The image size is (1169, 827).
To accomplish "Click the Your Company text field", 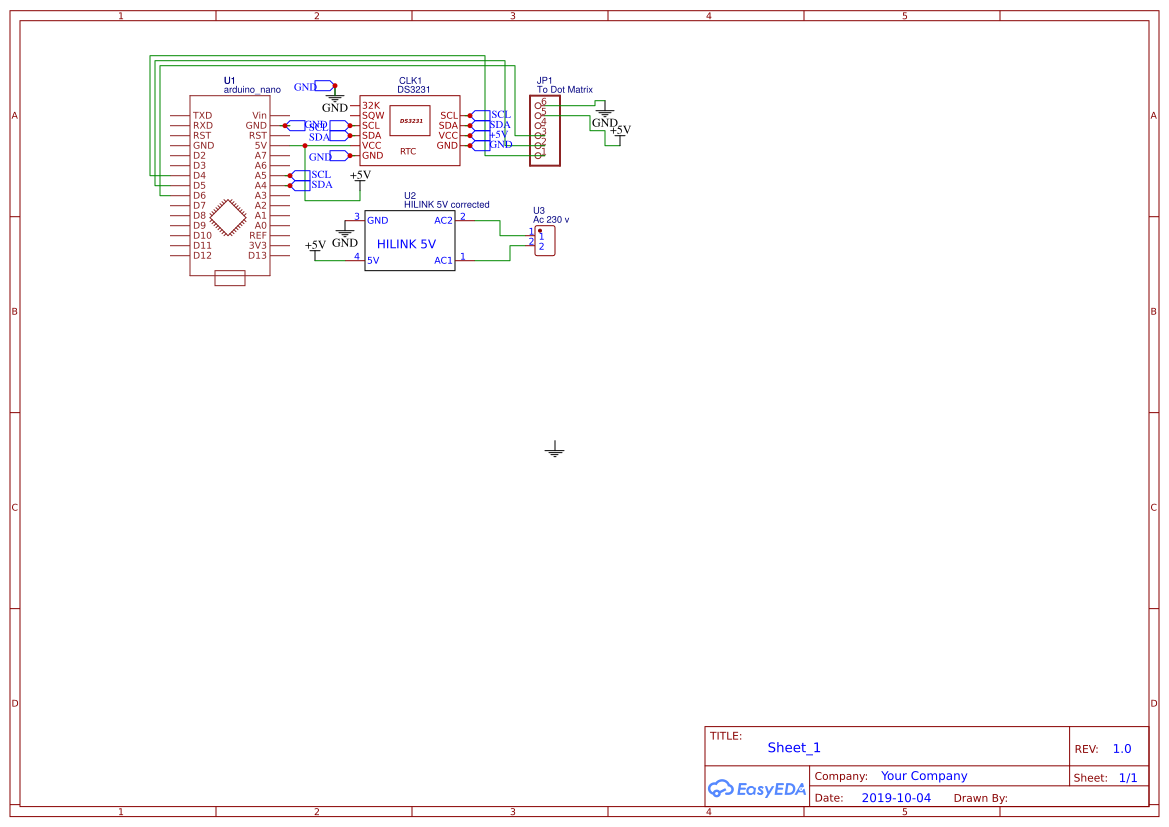I will [924, 776].
